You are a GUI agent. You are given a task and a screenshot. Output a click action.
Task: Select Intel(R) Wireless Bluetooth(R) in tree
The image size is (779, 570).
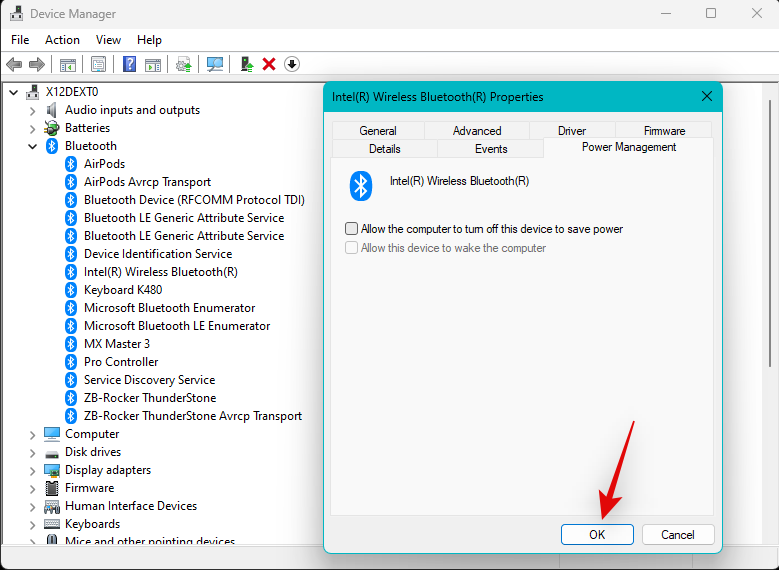click(x=160, y=272)
